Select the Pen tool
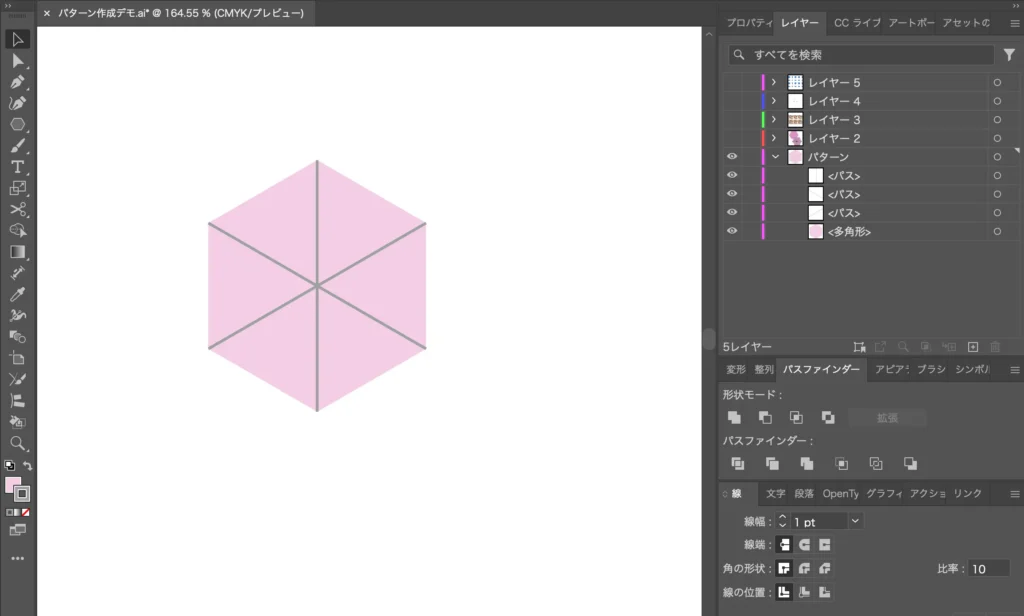The width and height of the screenshot is (1024, 616). pyautogui.click(x=17, y=82)
